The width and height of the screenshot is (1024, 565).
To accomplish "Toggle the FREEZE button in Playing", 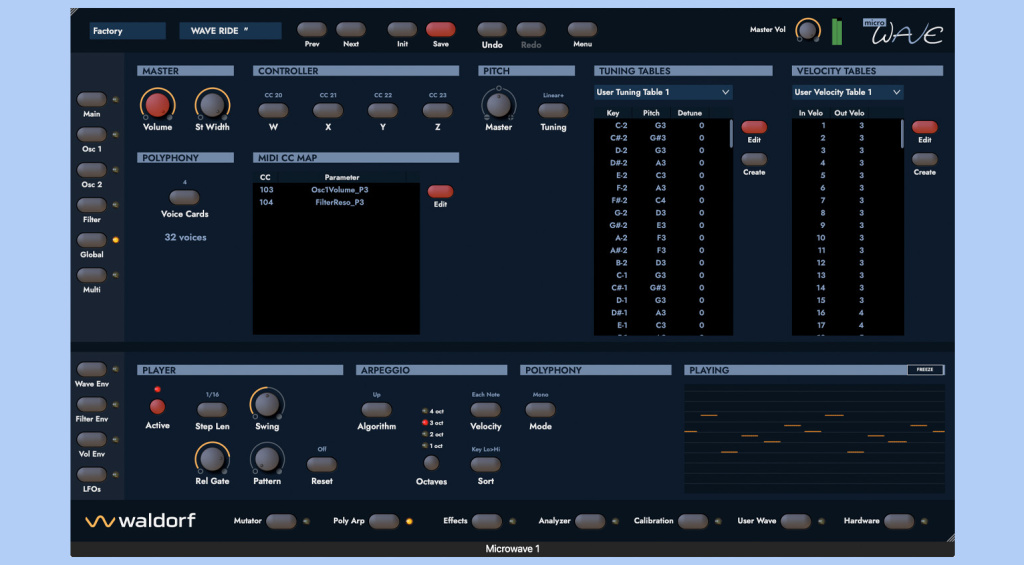I will point(925,370).
